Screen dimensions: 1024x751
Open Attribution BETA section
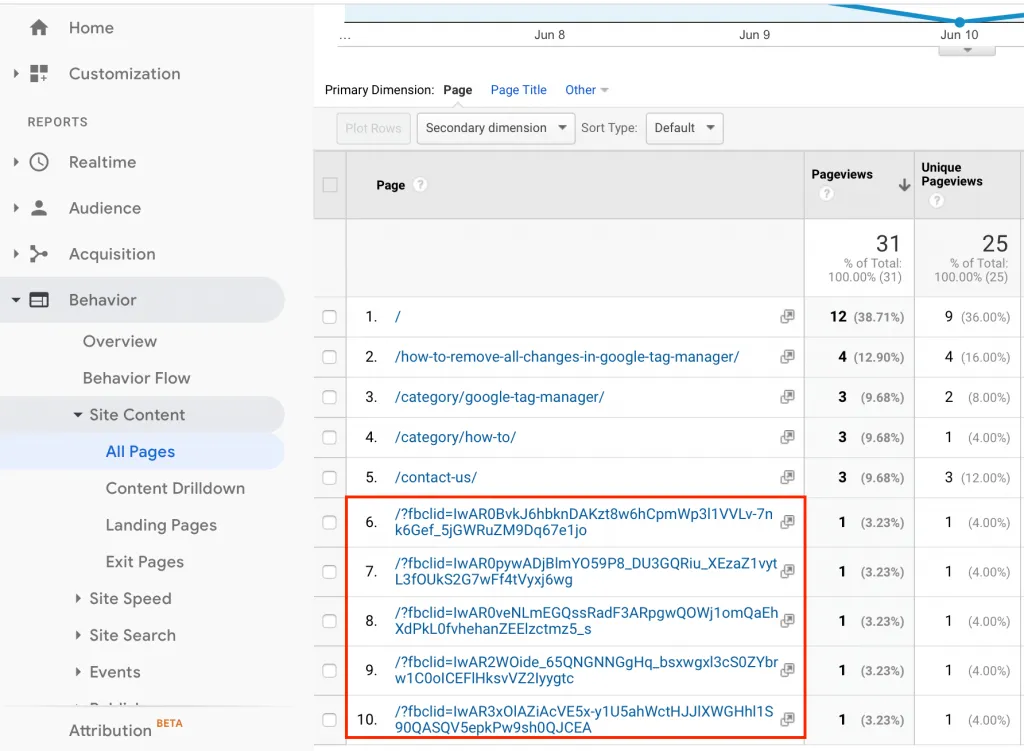[x=125, y=729]
